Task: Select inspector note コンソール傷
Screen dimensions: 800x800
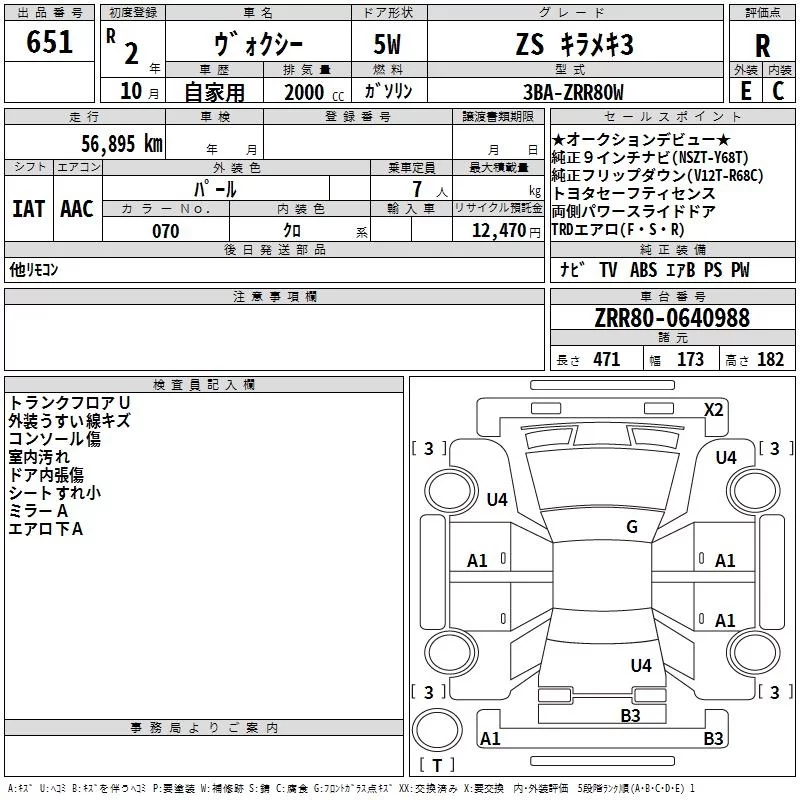Action: click(54, 439)
